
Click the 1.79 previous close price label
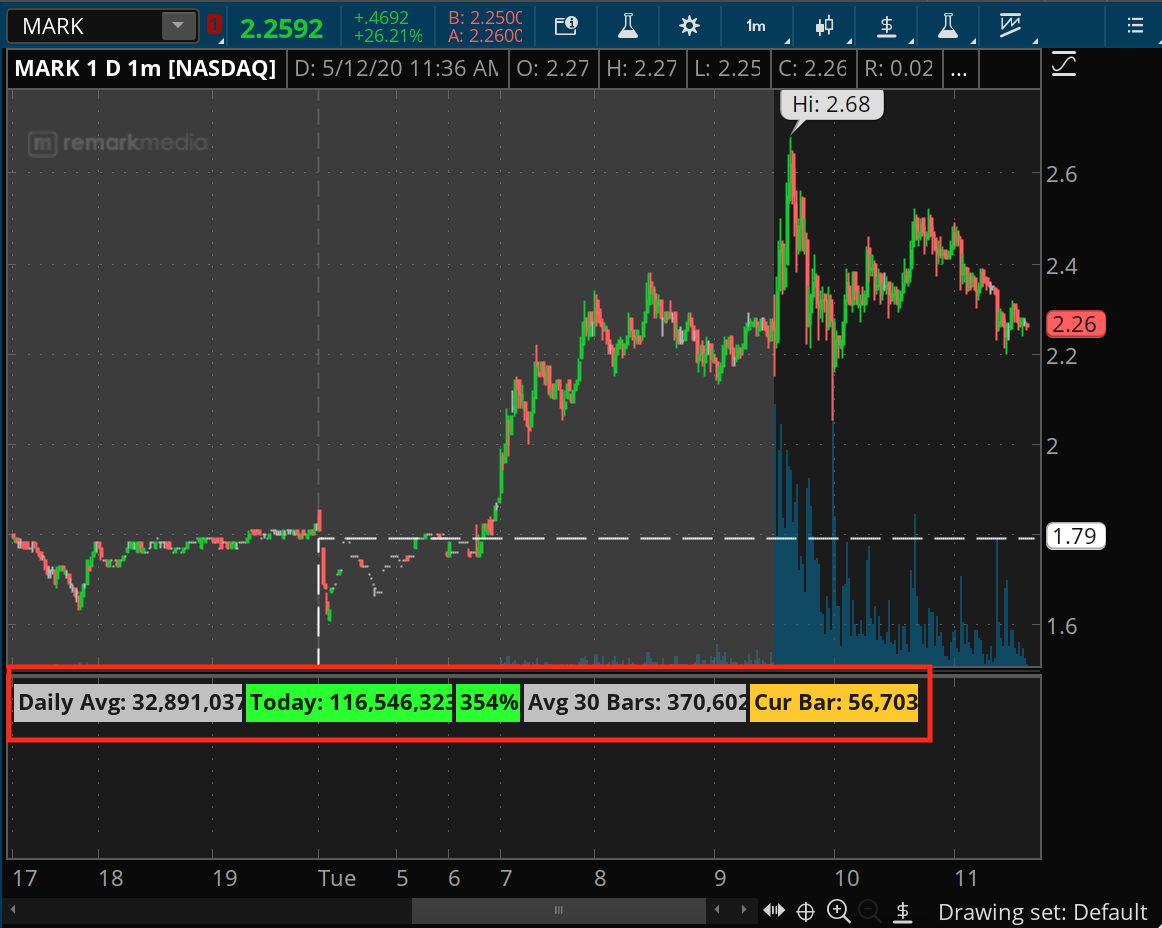(x=1075, y=536)
